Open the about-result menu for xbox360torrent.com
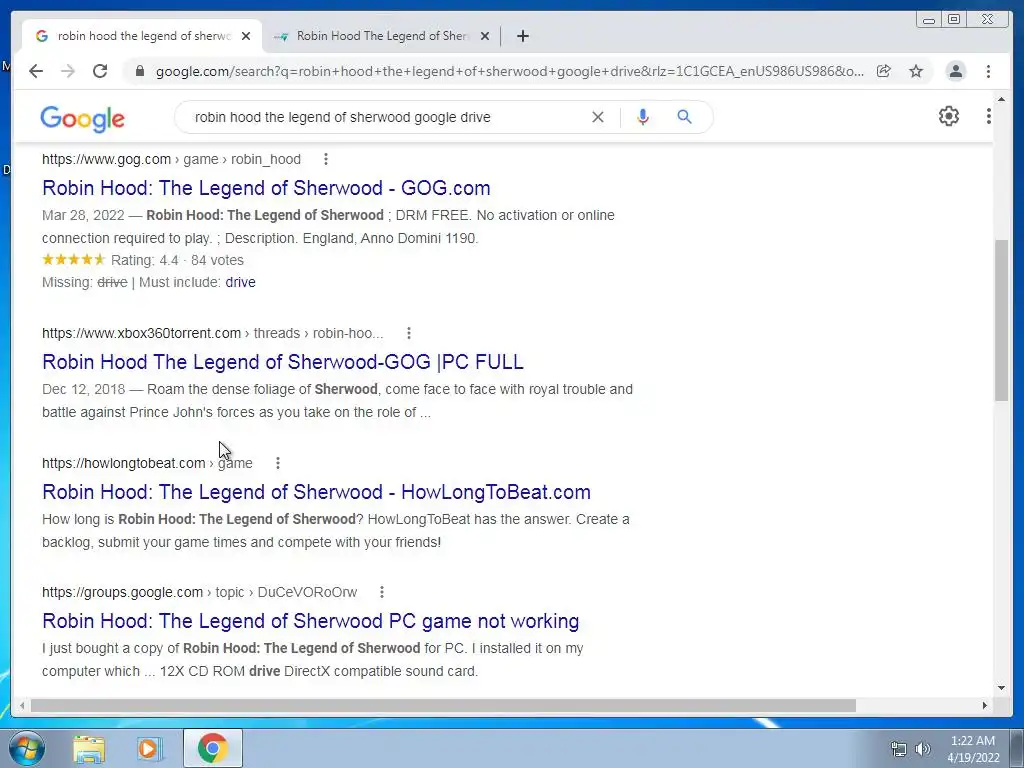Screen dimensions: 1024x768 [x=409, y=333]
